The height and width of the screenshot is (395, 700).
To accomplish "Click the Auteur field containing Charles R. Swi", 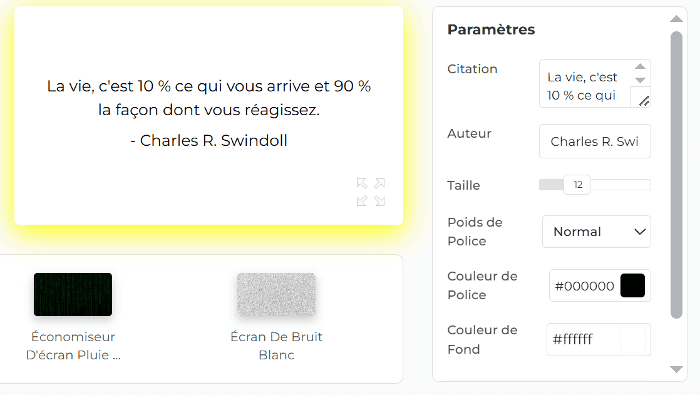I will 595,141.
